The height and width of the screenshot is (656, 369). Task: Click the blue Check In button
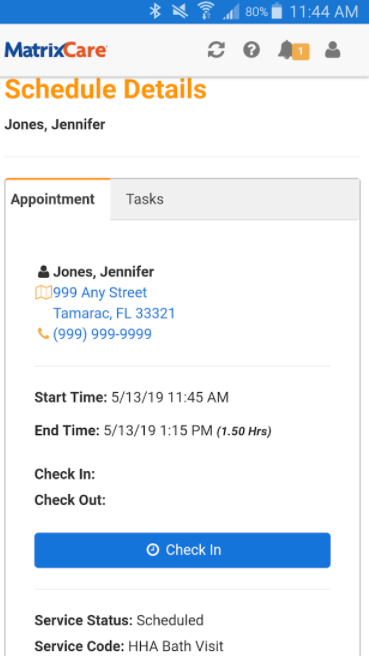[182, 550]
